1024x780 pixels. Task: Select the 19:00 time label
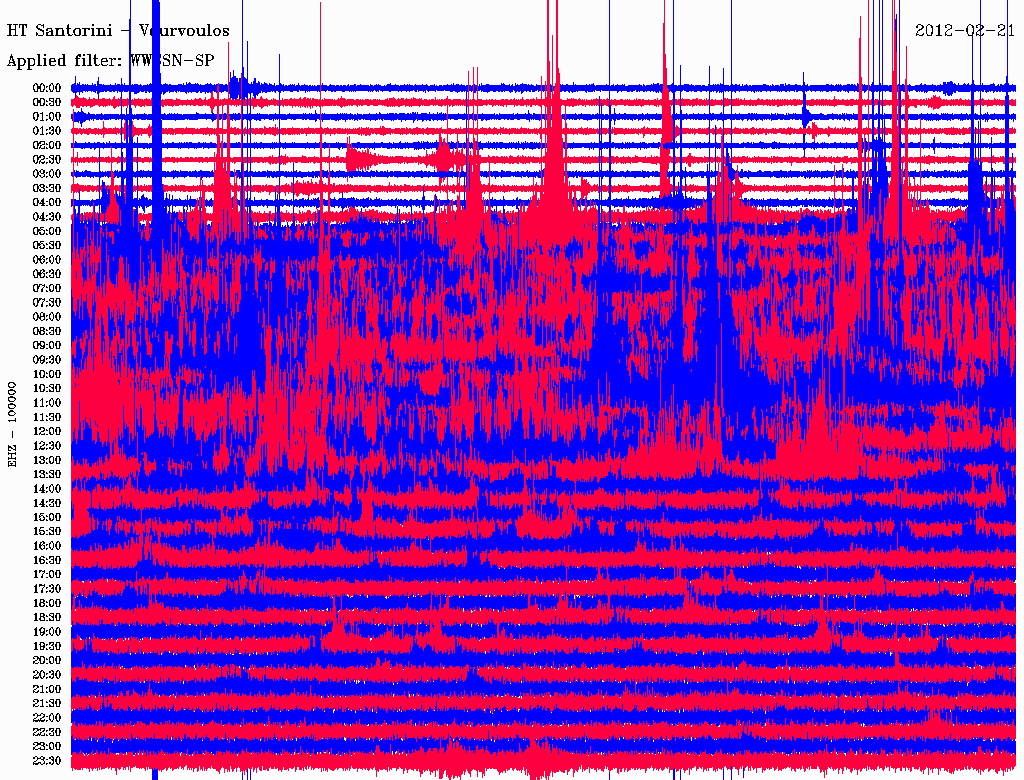coord(47,632)
